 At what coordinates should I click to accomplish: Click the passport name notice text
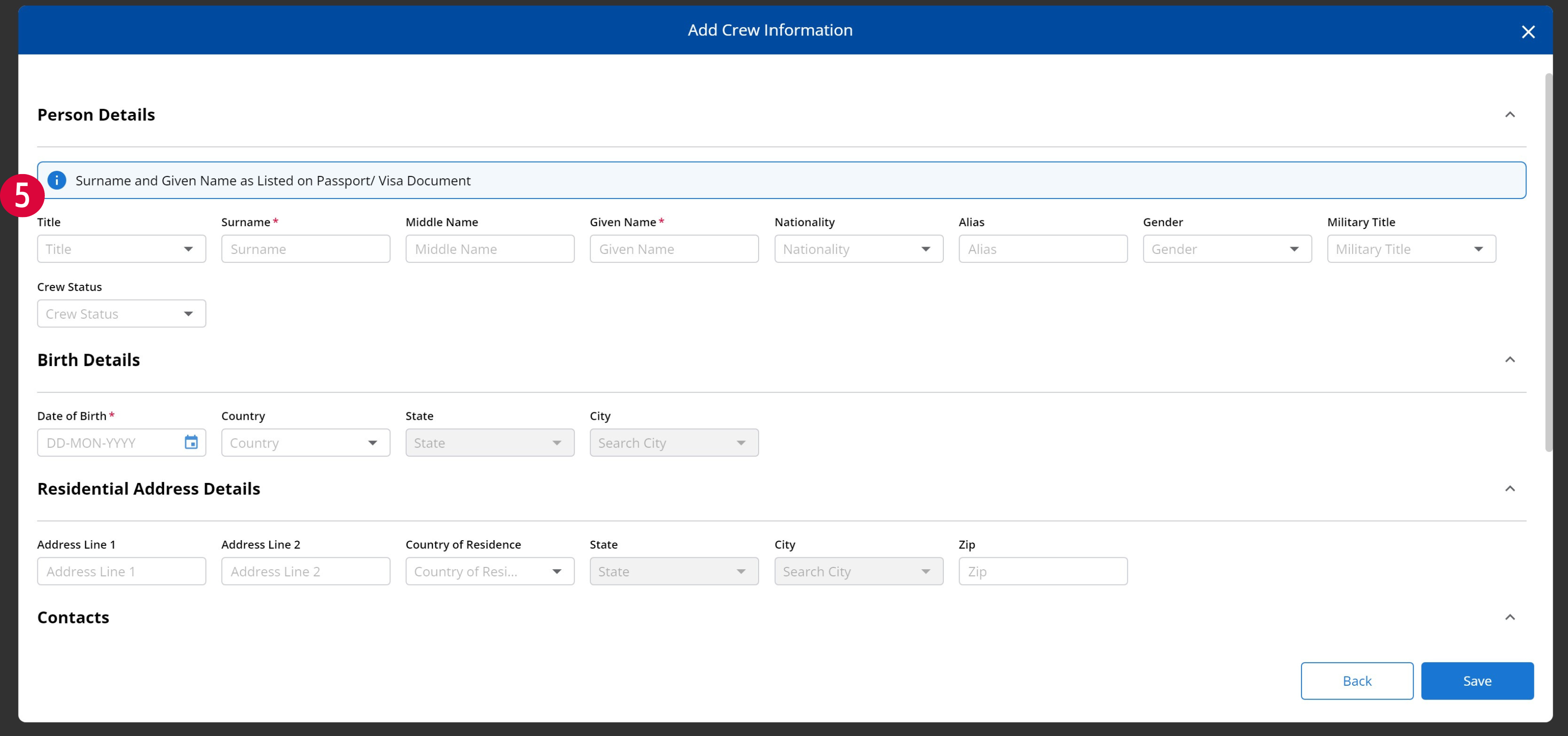[x=273, y=181]
